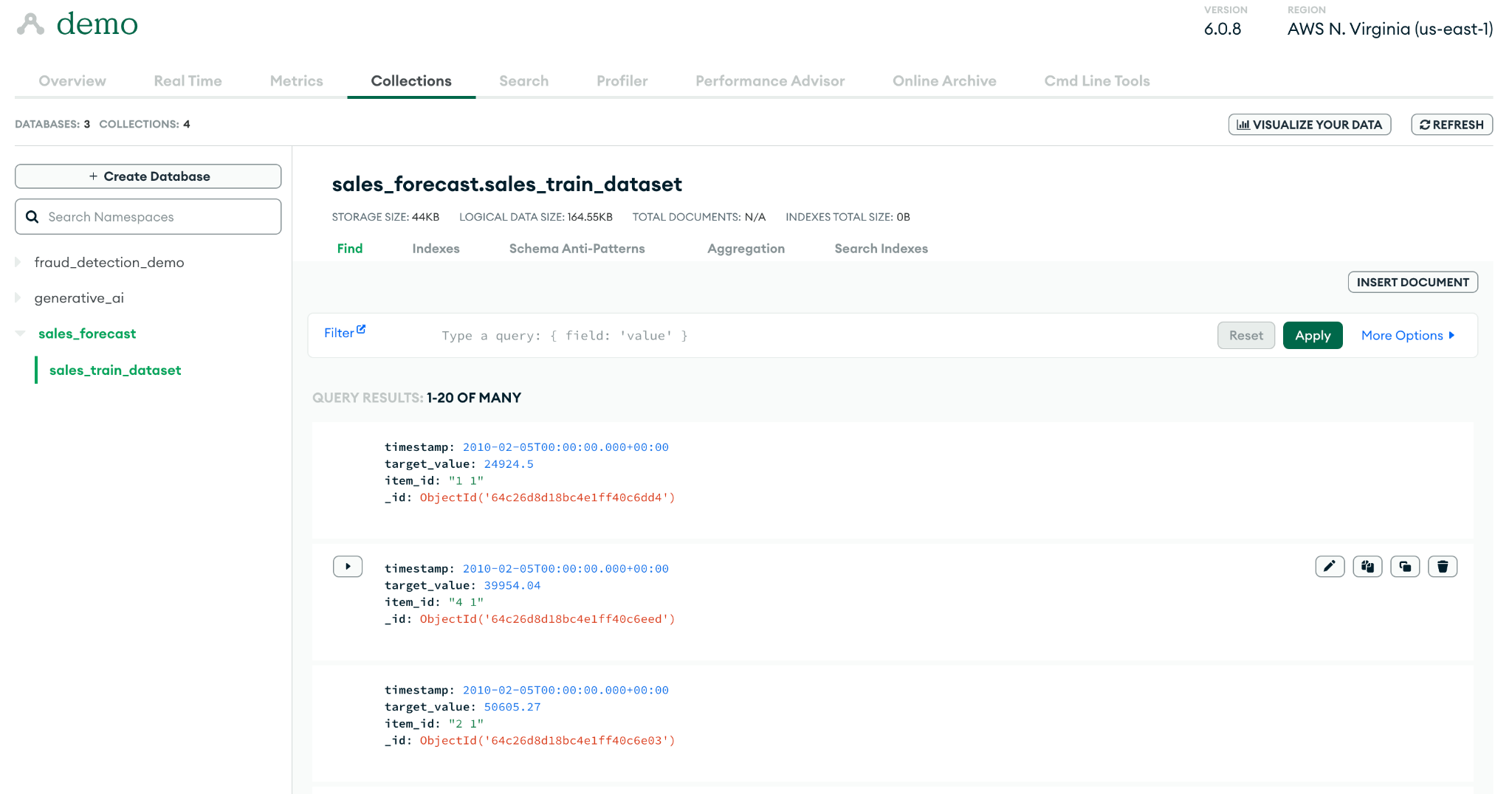Open the Search Indexes sub-tab
The height and width of the screenshot is (794, 1512).
pos(882,249)
